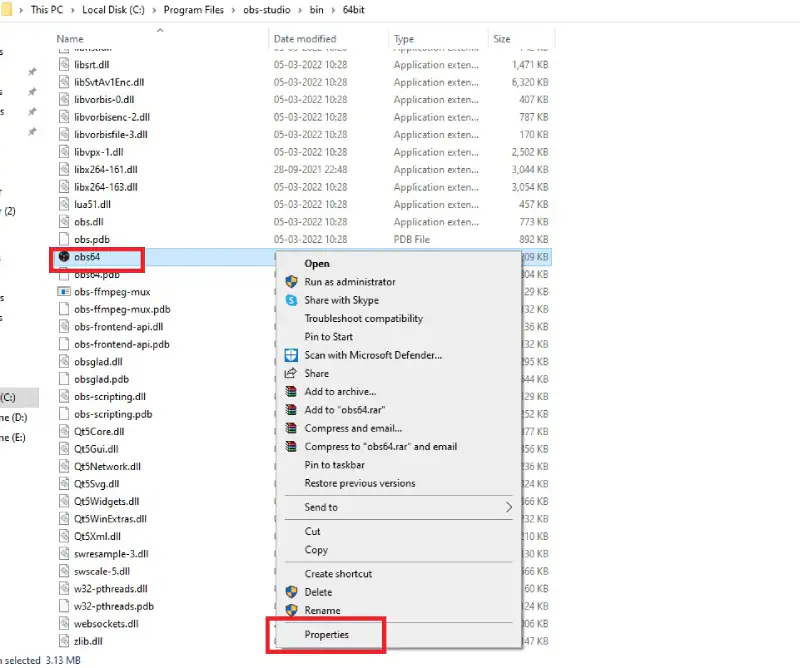Go to Program Files in the breadcrumb
Screen dimensions: 800x668
click(x=194, y=10)
